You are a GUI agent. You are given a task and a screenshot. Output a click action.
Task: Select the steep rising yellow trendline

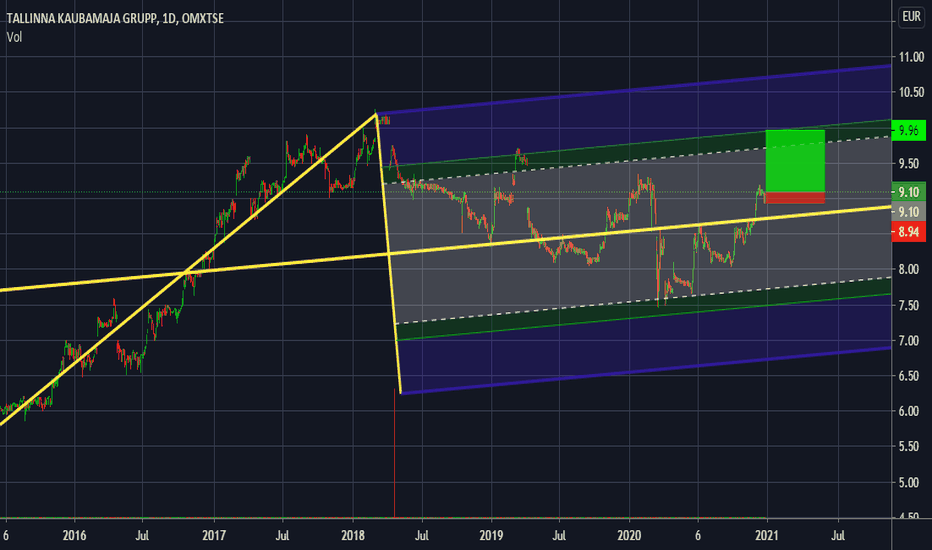pyautogui.click(x=188, y=271)
